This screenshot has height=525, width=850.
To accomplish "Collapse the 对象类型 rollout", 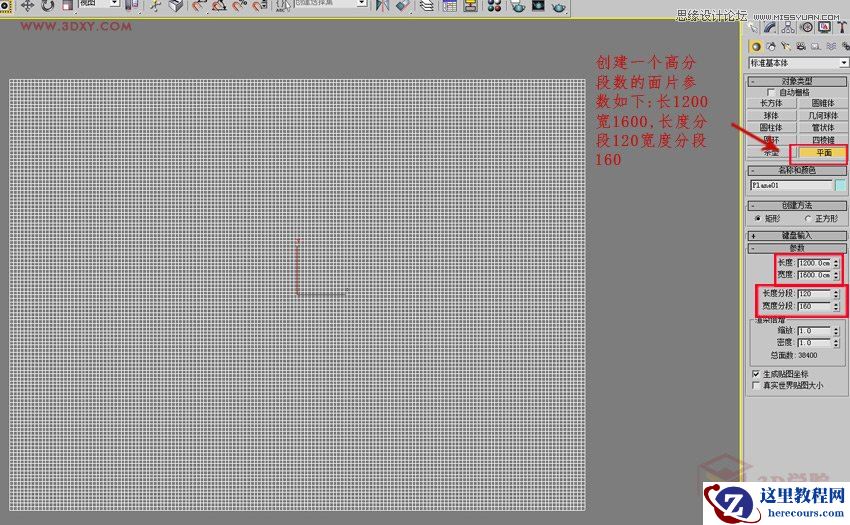I will [797, 81].
